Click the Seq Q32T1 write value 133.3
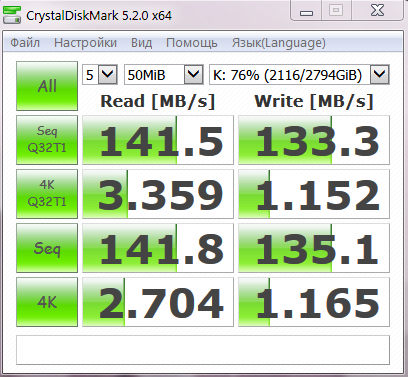The width and height of the screenshot is (408, 377). (x=314, y=140)
